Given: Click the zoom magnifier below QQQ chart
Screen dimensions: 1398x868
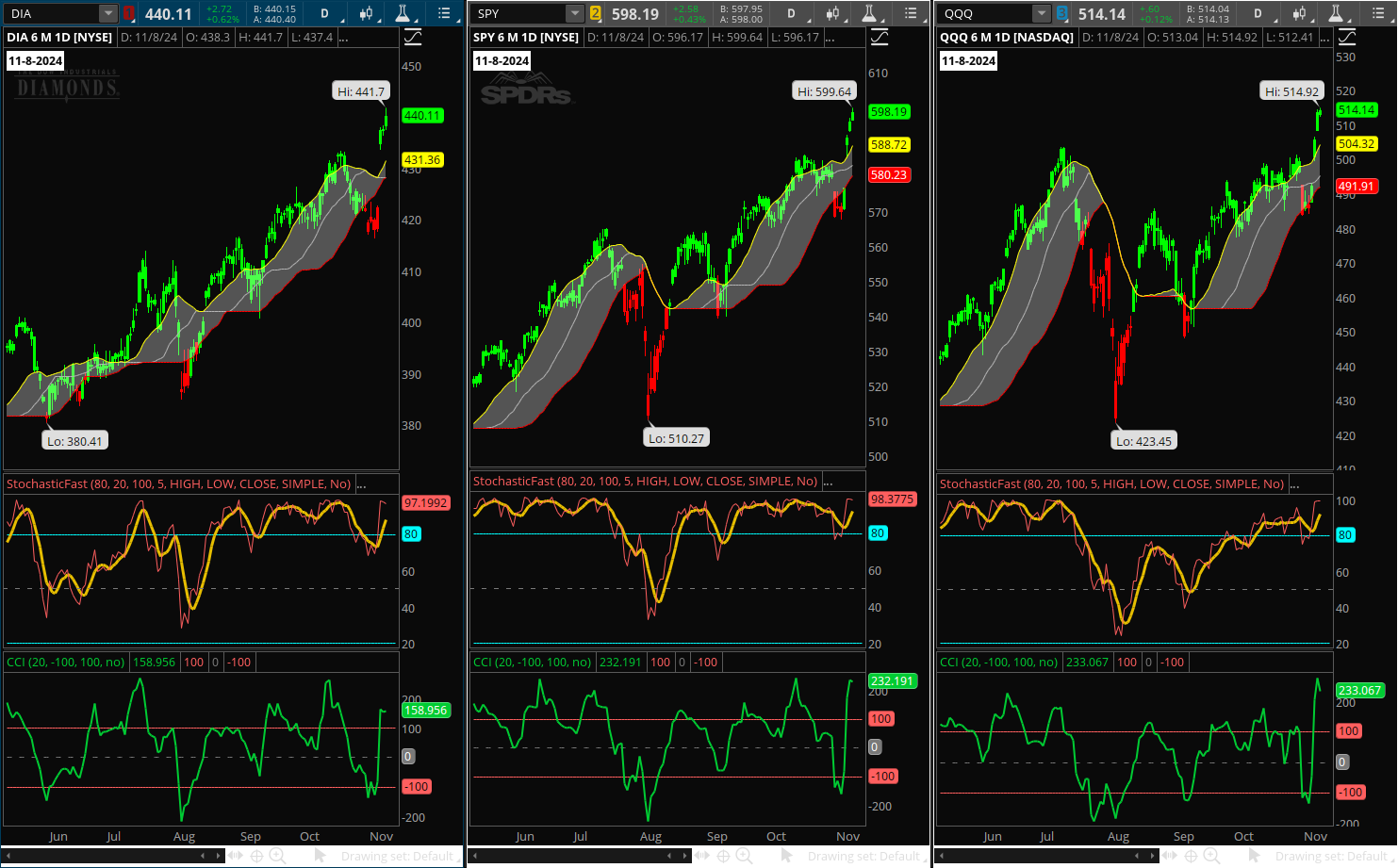Looking at the screenshot, I should tap(1211, 856).
